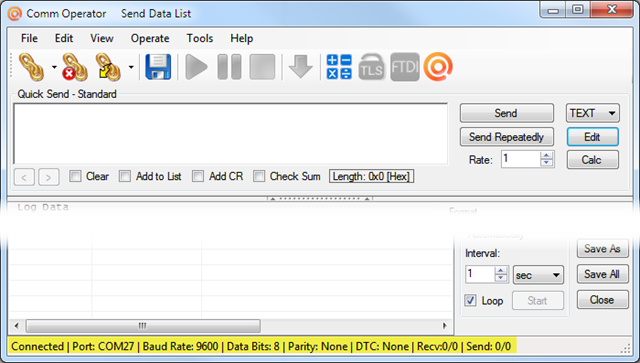Click the Rate value field
The image size is (640, 363).
[x=520, y=159]
